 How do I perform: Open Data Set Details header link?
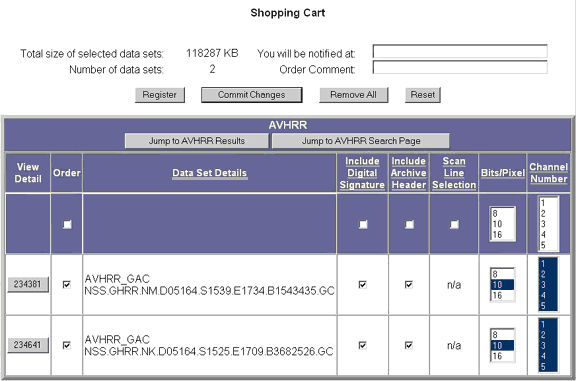(209, 173)
